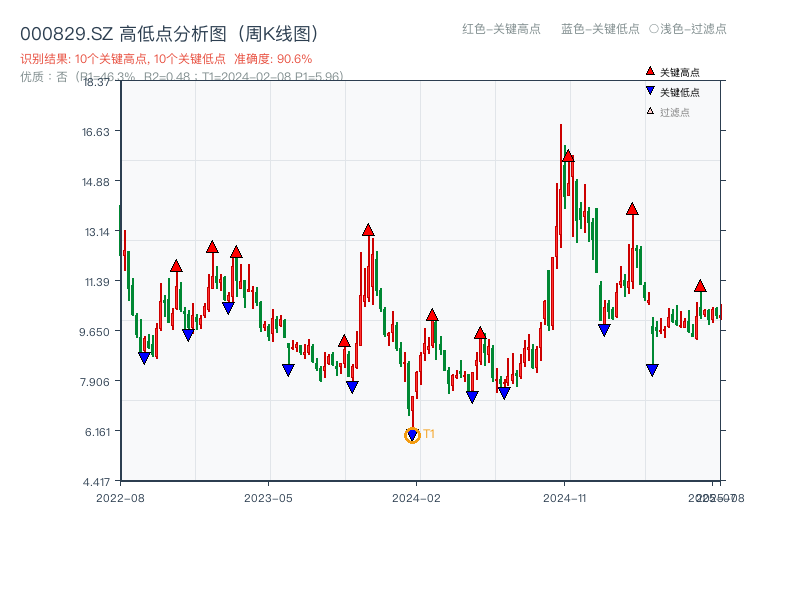Click the gray 优质：否 info line
800x600 pixels.
click(x=182, y=77)
